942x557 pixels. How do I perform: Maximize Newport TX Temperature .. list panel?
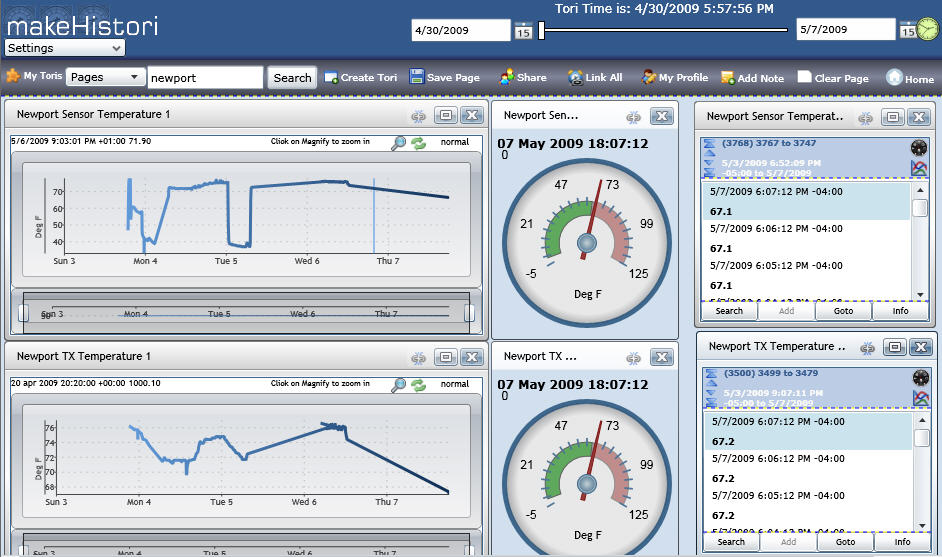(895, 347)
